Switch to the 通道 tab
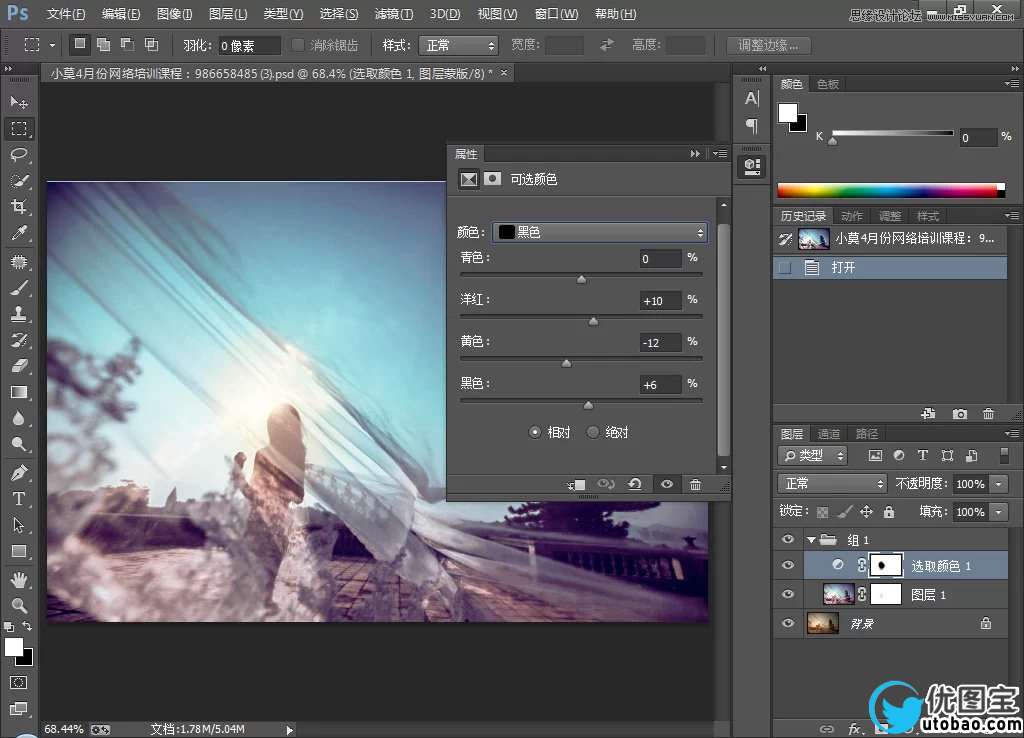Viewport: 1024px width, 738px height. pyautogui.click(x=829, y=434)
